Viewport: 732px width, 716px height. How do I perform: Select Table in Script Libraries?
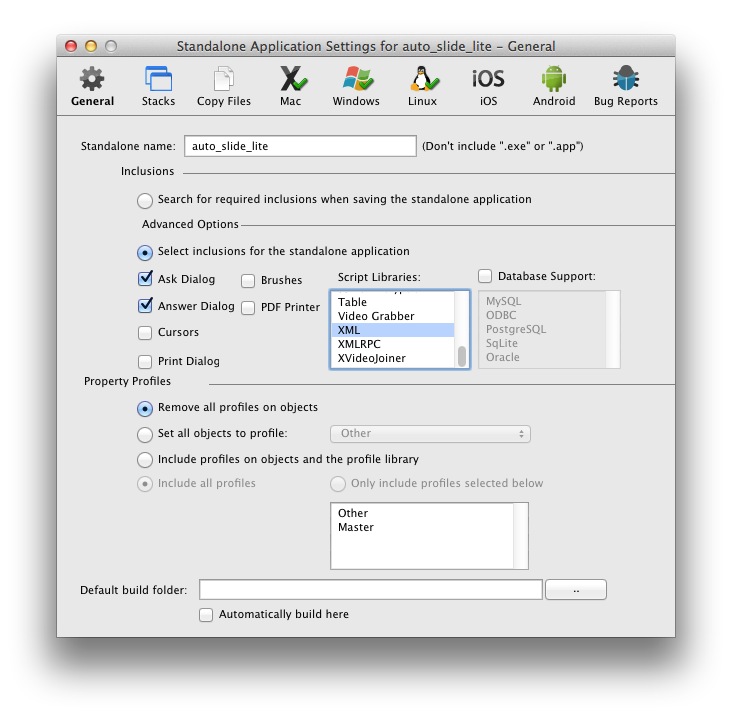coord(392,302)
